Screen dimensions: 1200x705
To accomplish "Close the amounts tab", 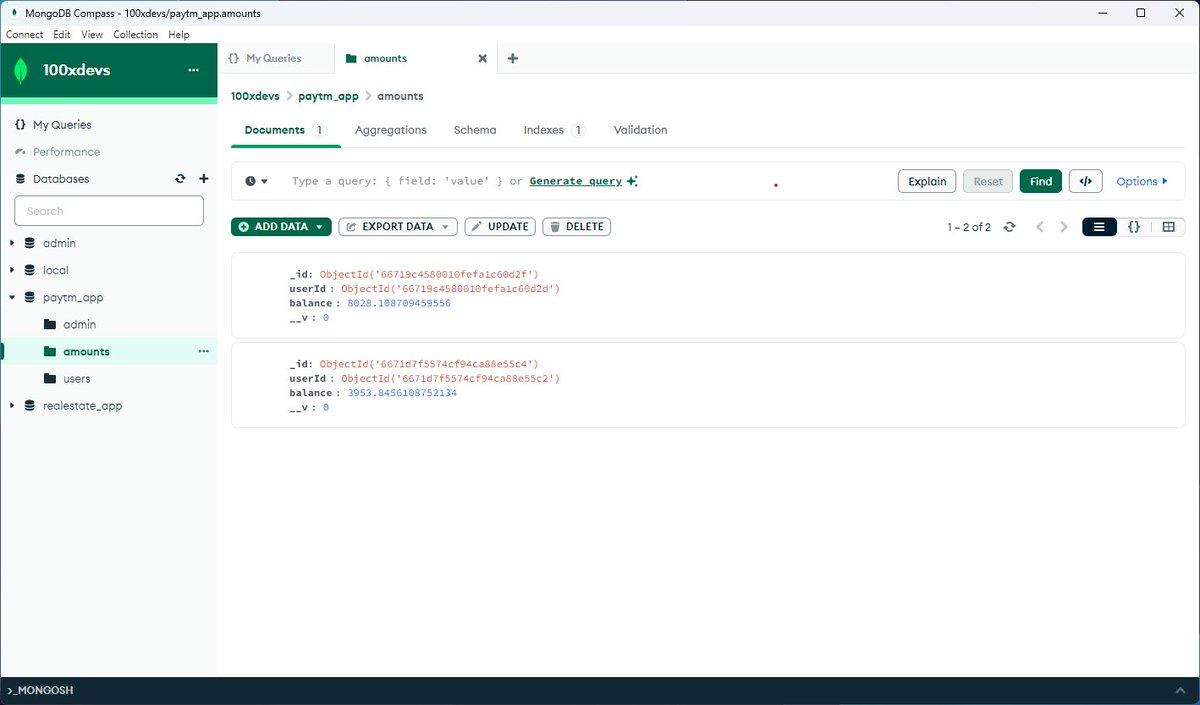I will (x=482, y=59).
